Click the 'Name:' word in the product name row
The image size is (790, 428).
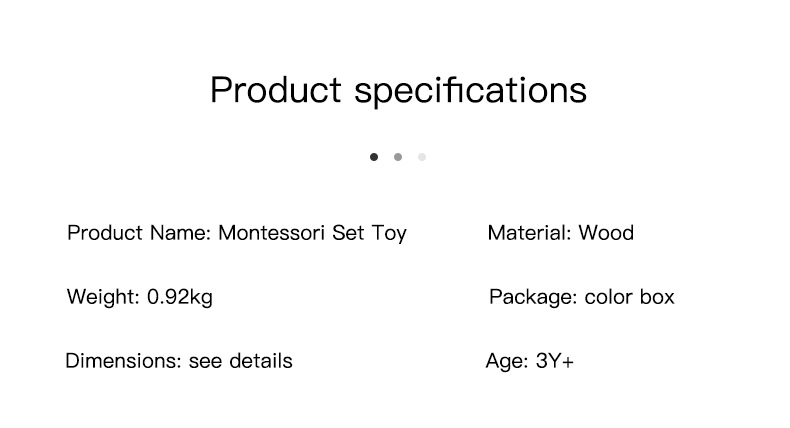(180, 234)
